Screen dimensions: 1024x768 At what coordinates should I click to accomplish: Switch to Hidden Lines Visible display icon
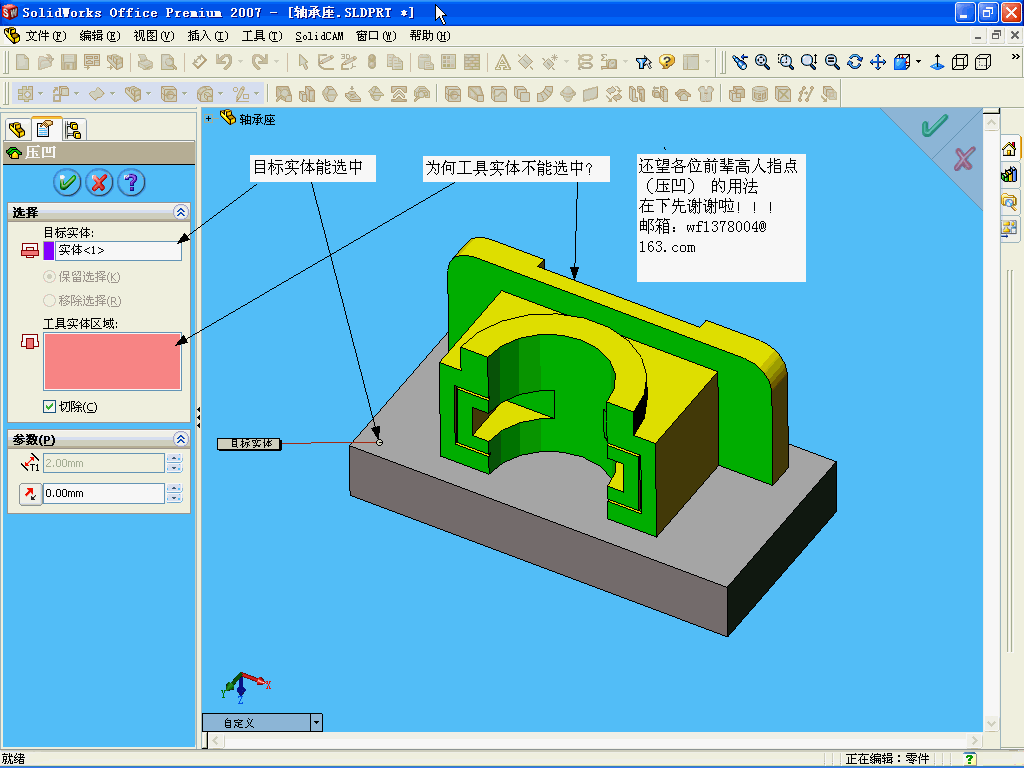click(983, 62)
